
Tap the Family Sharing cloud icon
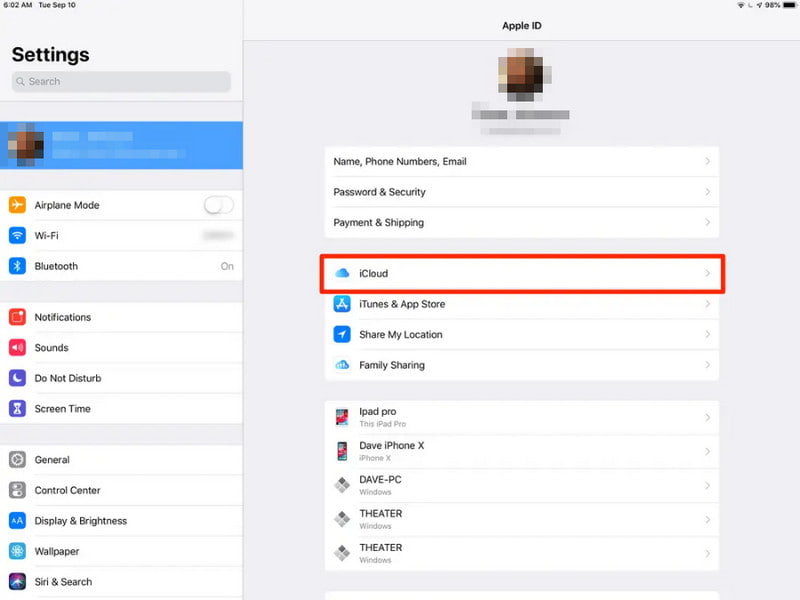point(342,365)
